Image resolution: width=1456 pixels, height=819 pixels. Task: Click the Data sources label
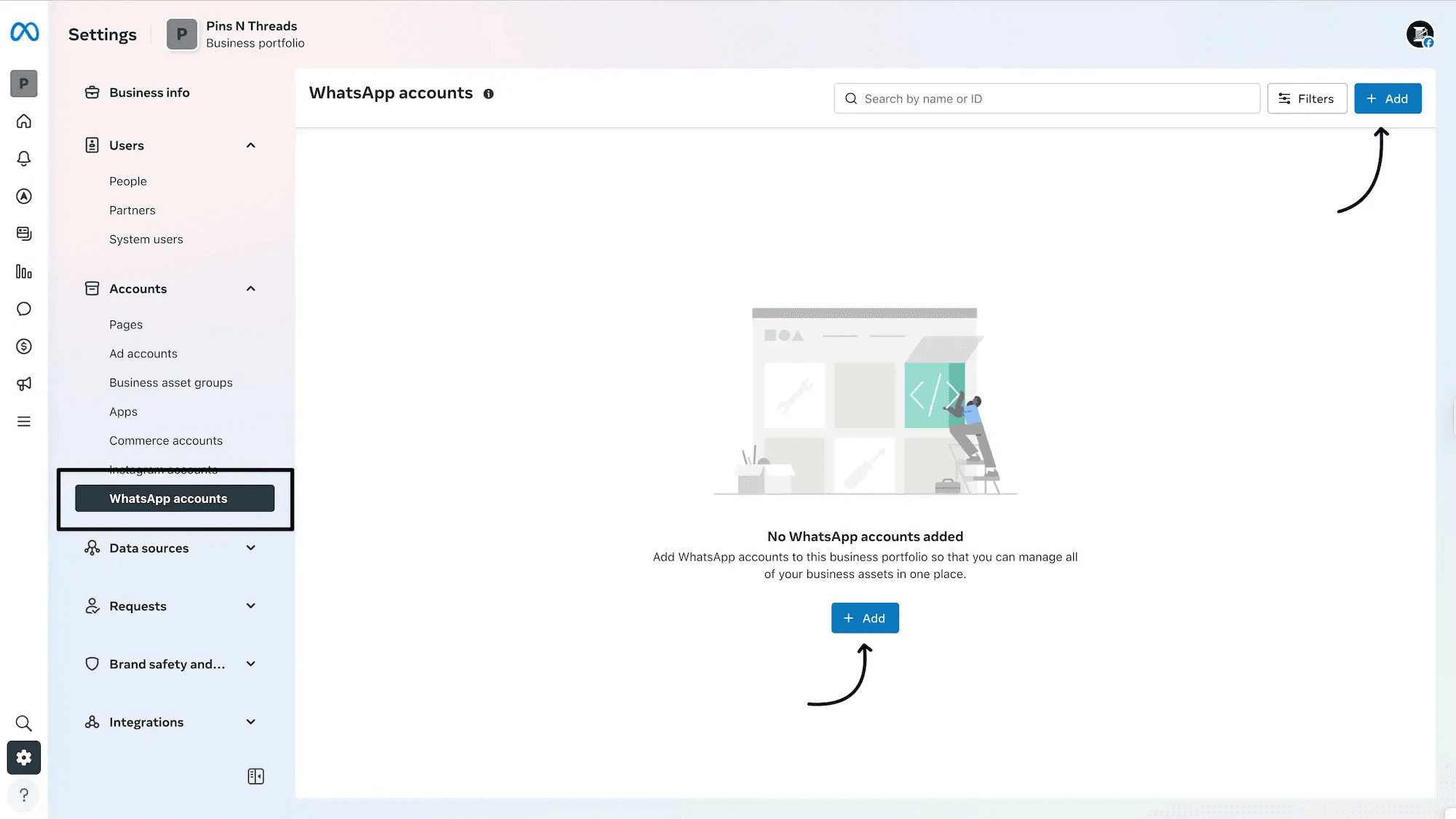pyautogui.click(x=149, y=548)
